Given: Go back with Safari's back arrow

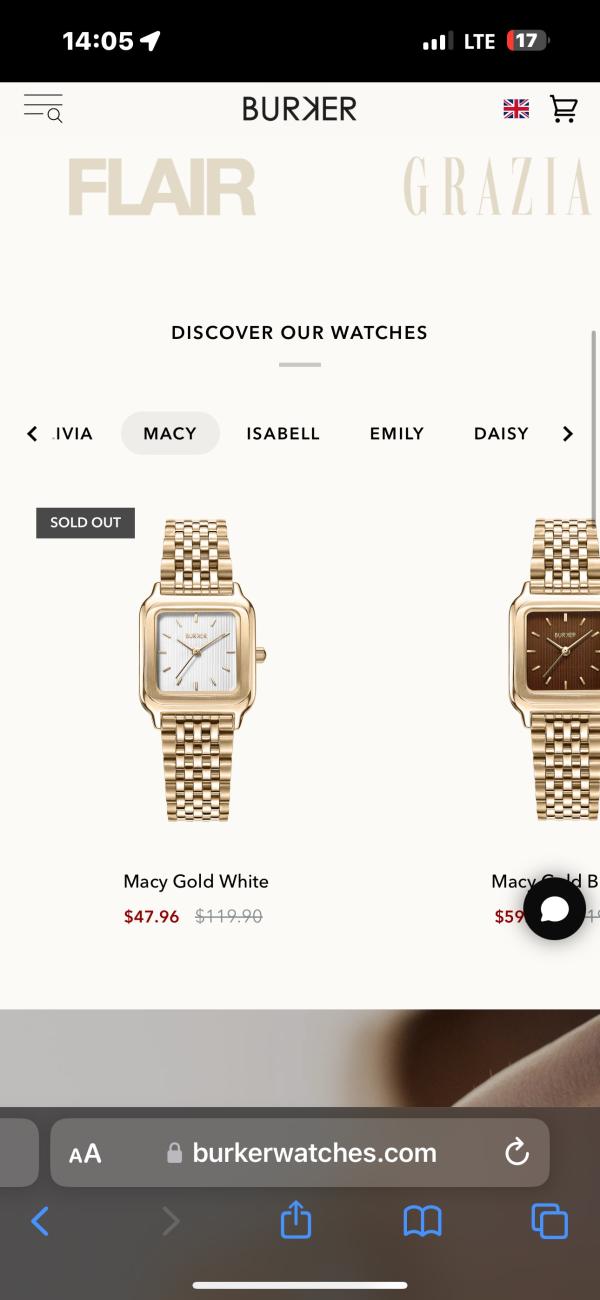Looking at the screenshot, I should click(40, 1221).
